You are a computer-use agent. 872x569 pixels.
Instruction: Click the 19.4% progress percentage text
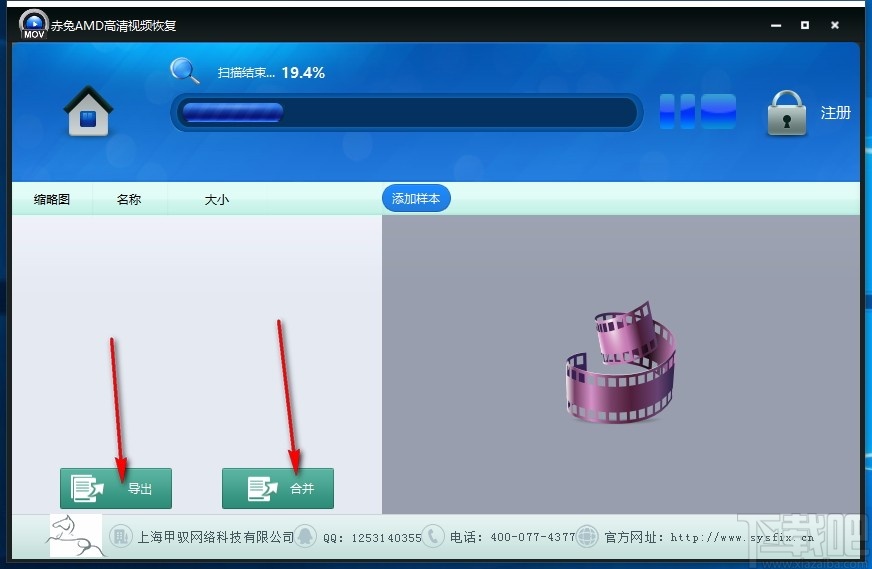303,73
